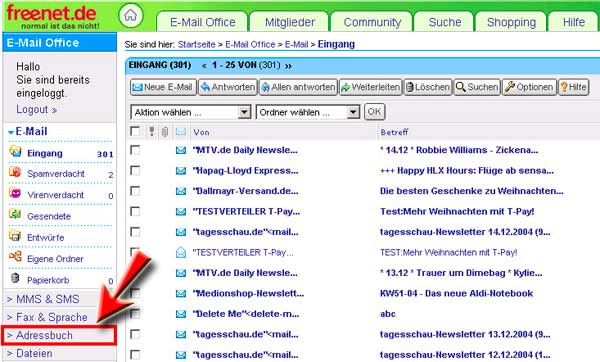Open the toolbar Hilfe button
This screenshot has height=362, width=600.
pos(573,87)
